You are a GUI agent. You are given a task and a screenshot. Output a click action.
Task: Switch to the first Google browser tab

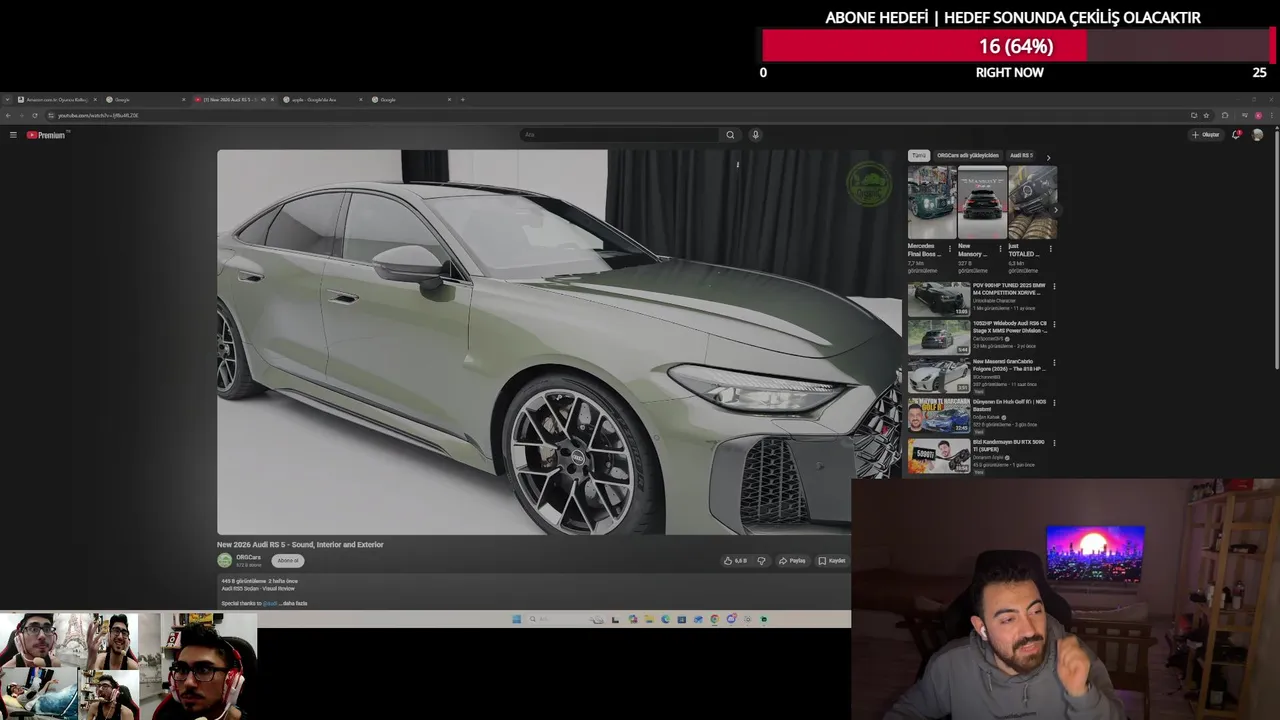[x=145, y=99]
